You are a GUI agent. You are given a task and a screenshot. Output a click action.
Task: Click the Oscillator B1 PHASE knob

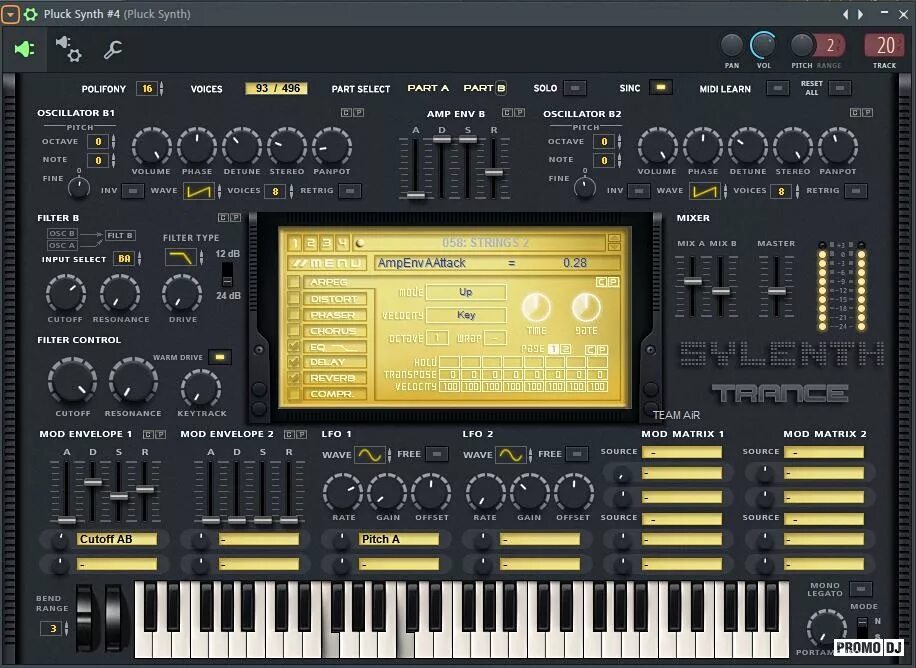coord(197,146)
